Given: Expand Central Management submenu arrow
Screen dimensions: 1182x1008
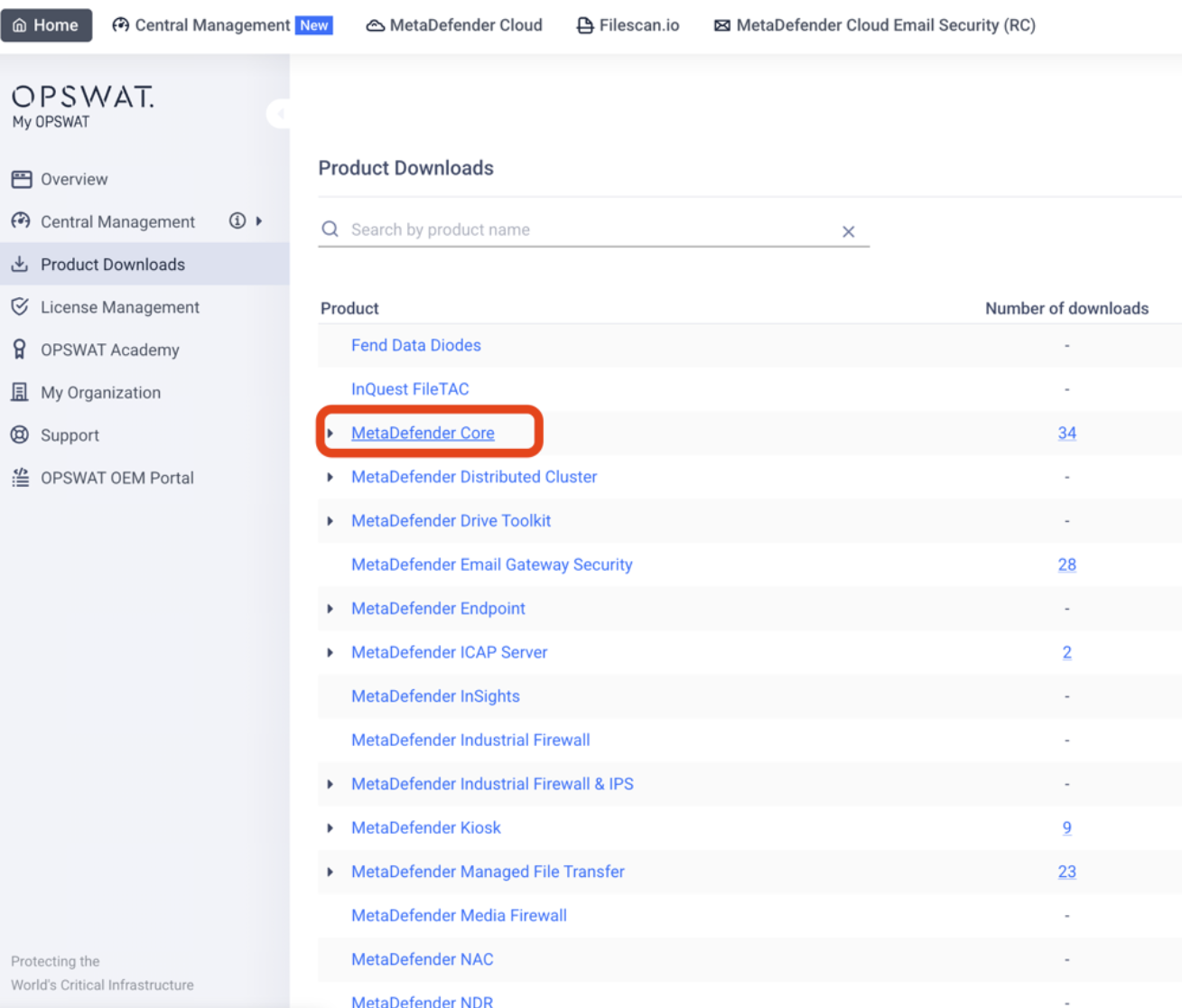Looking at the screenshot, I should pos(259,221).
